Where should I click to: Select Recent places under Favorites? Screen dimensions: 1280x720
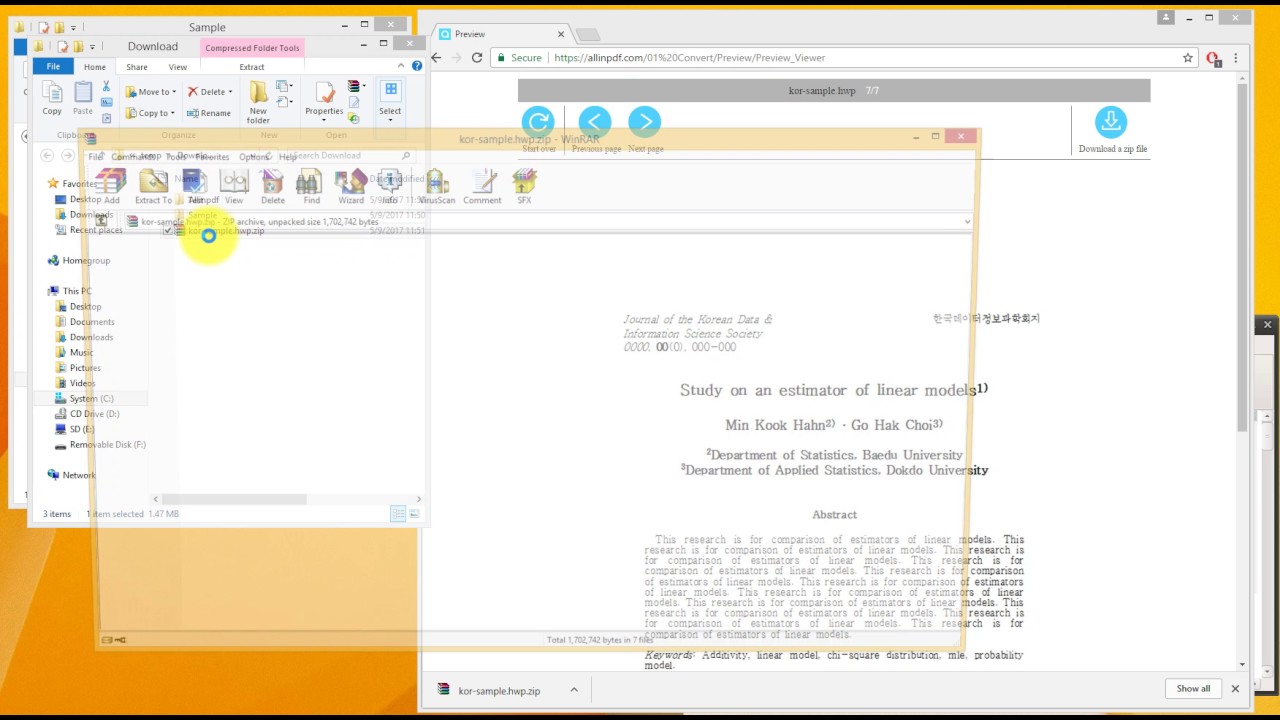coord(96,230)
